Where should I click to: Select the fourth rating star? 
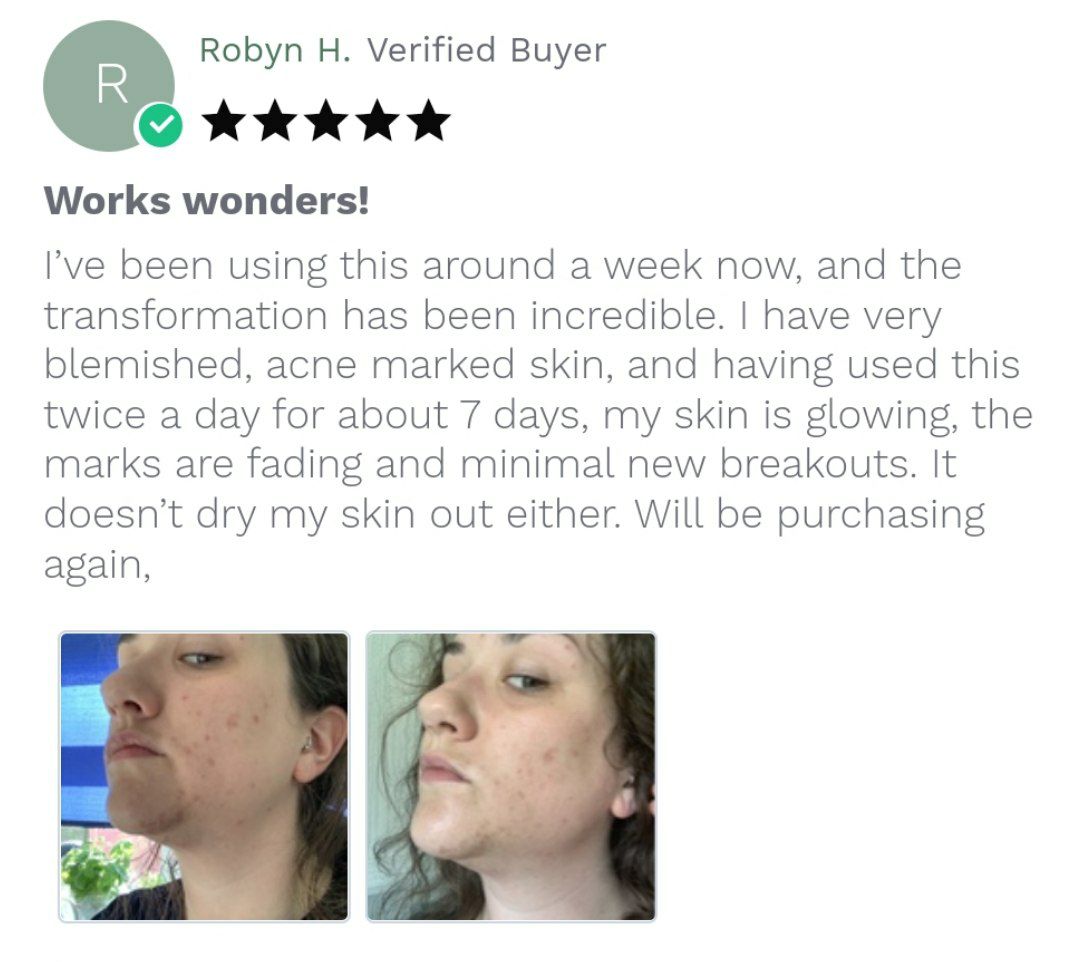(378, 121)
